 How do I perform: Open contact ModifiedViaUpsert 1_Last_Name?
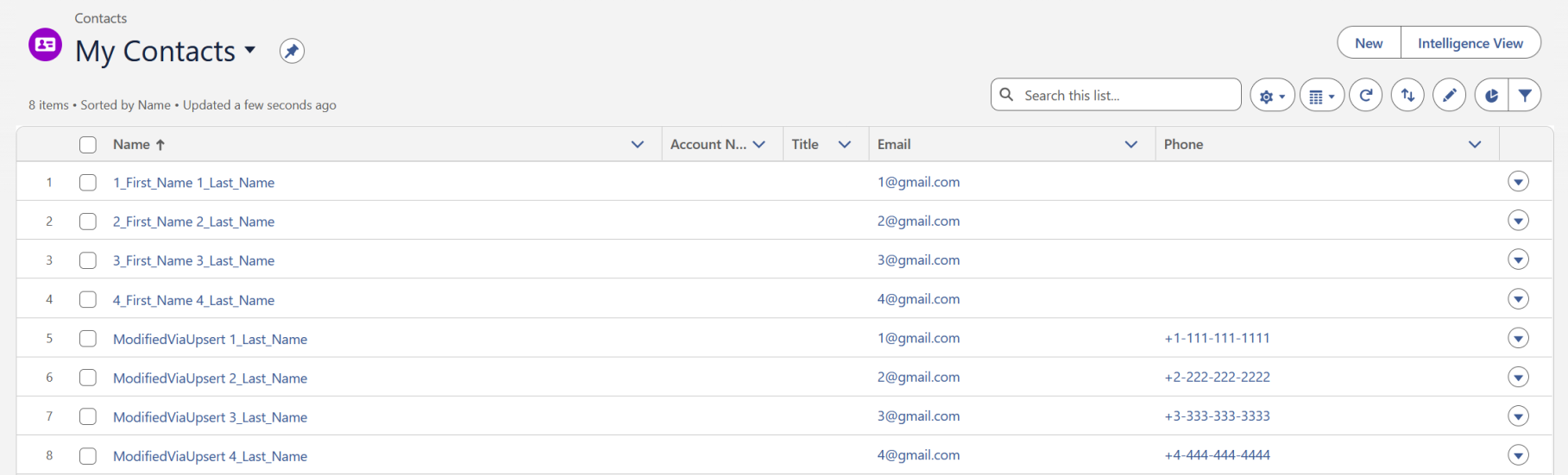[x=210, y=340]
